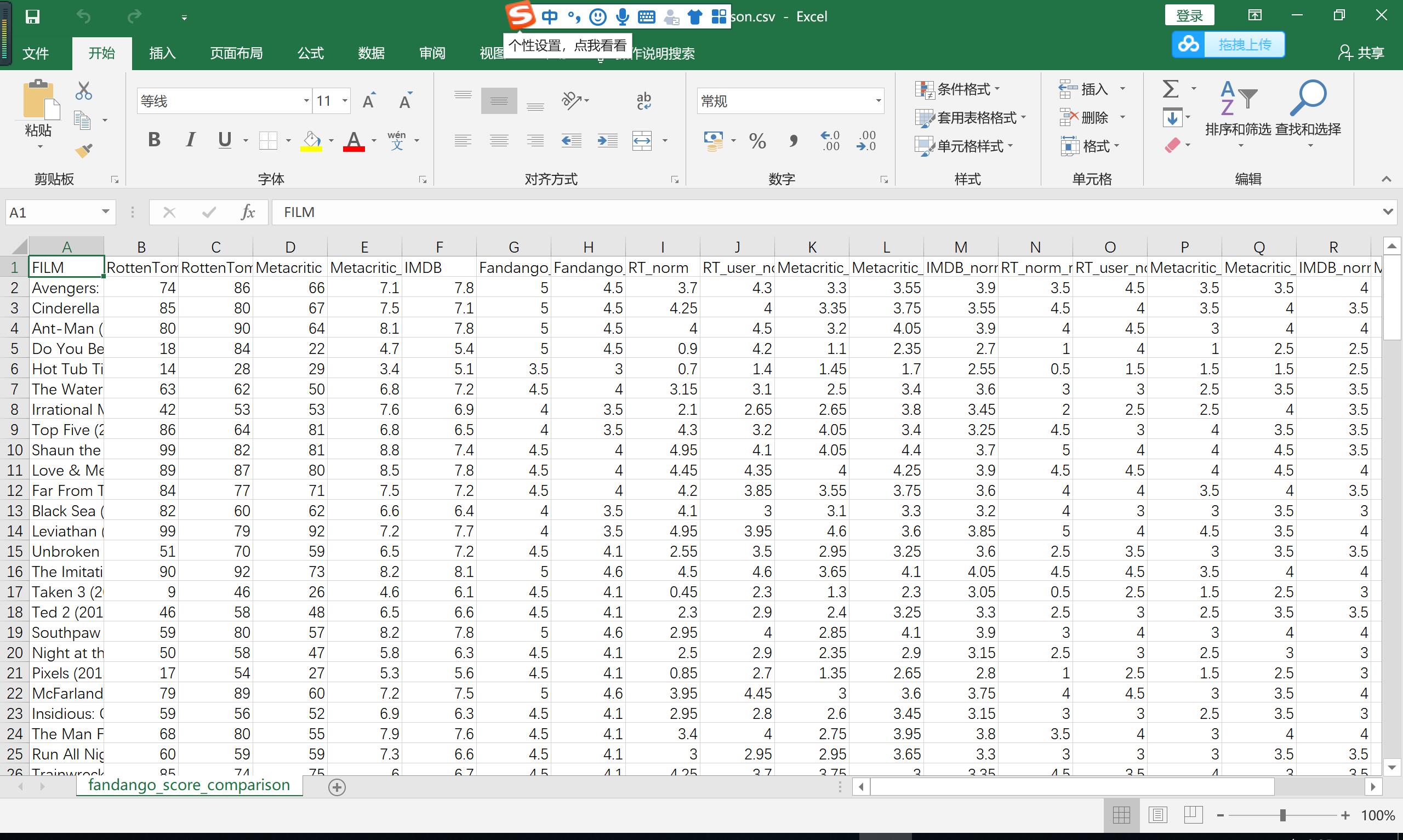The image size is (1403, 840).
Task: Toggle Bold formatting
Action: [154, 140]
